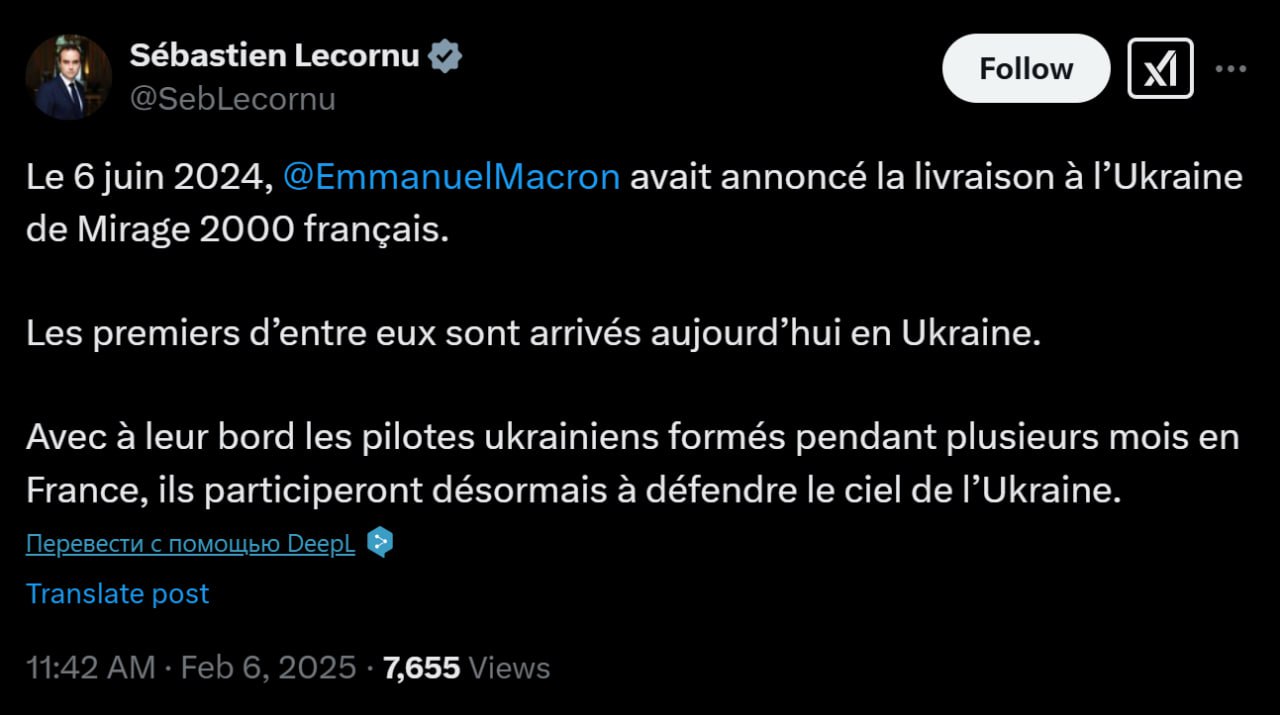Click the 7,655 view count number
The image size is (1280, 715).
[x=422, y=667]
